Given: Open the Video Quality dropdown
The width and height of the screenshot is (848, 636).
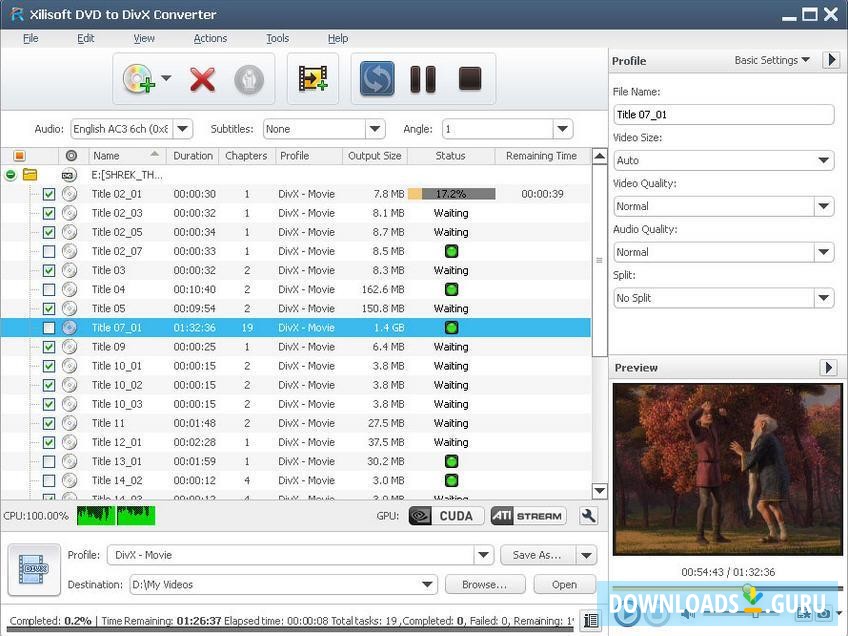Looking at the screenshot, I should point(823,206).
